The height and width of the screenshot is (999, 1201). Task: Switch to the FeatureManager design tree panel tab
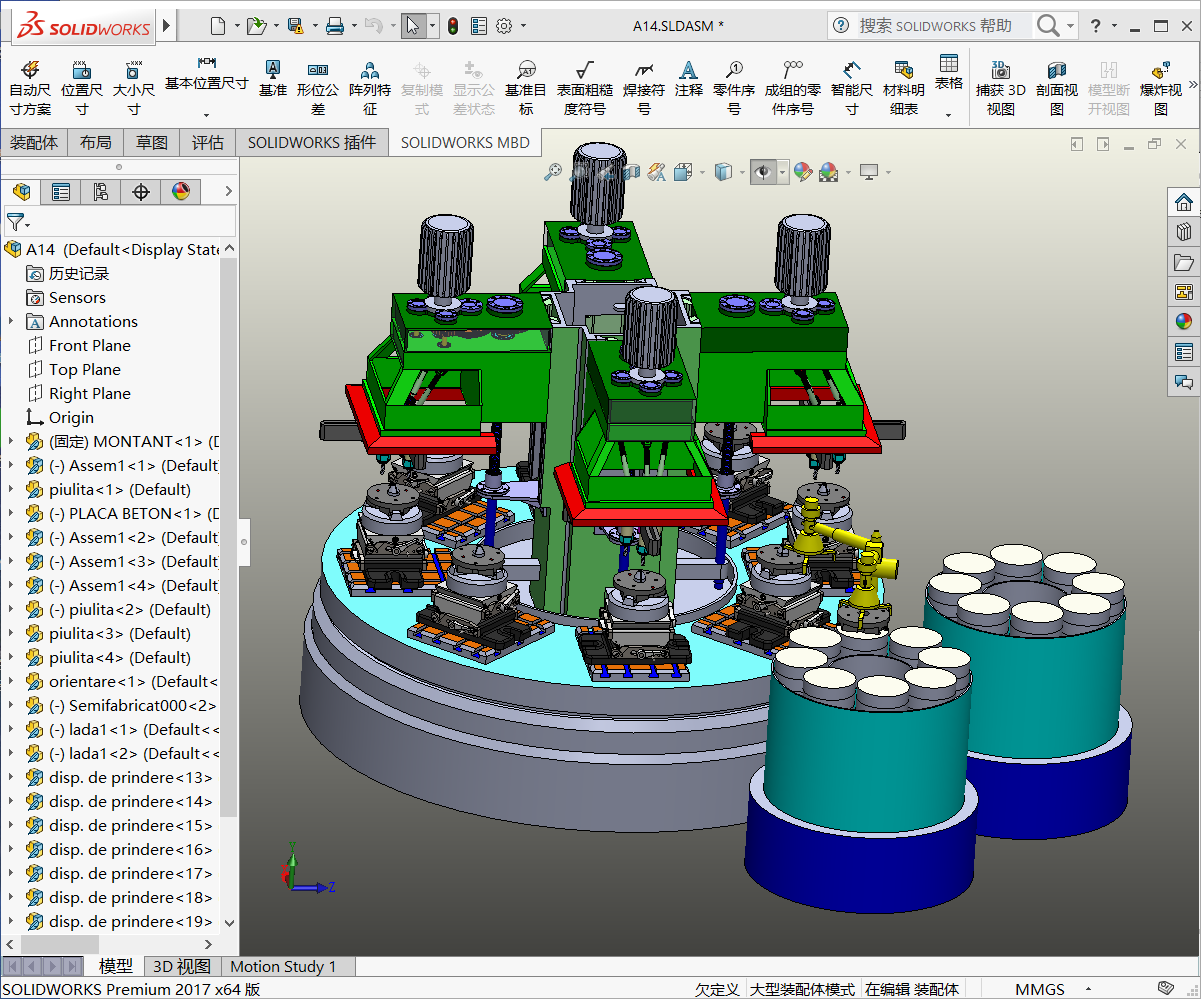tap(21, 191)
